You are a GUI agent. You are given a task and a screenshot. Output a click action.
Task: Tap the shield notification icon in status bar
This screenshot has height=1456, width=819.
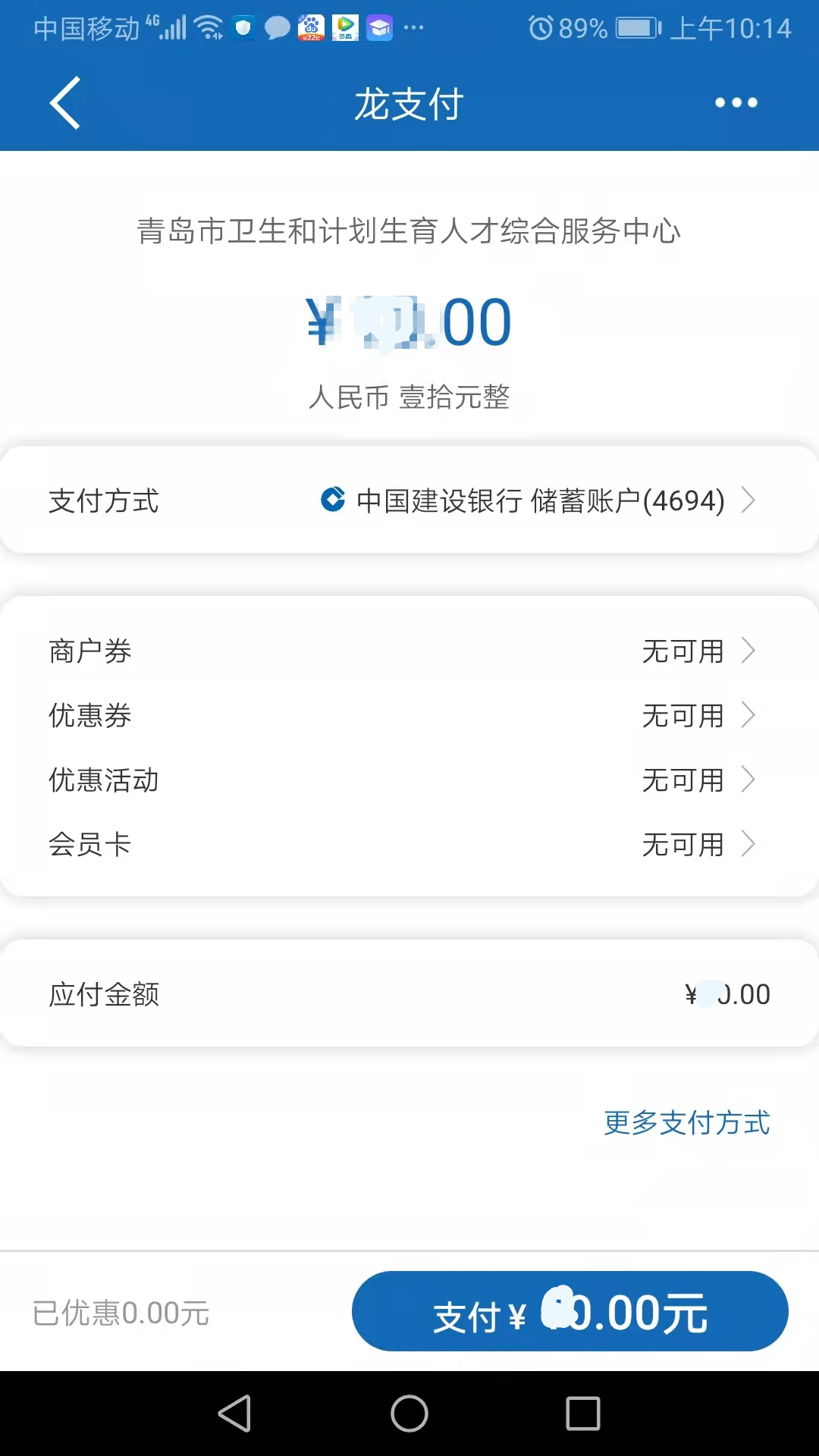pos(243,28)
